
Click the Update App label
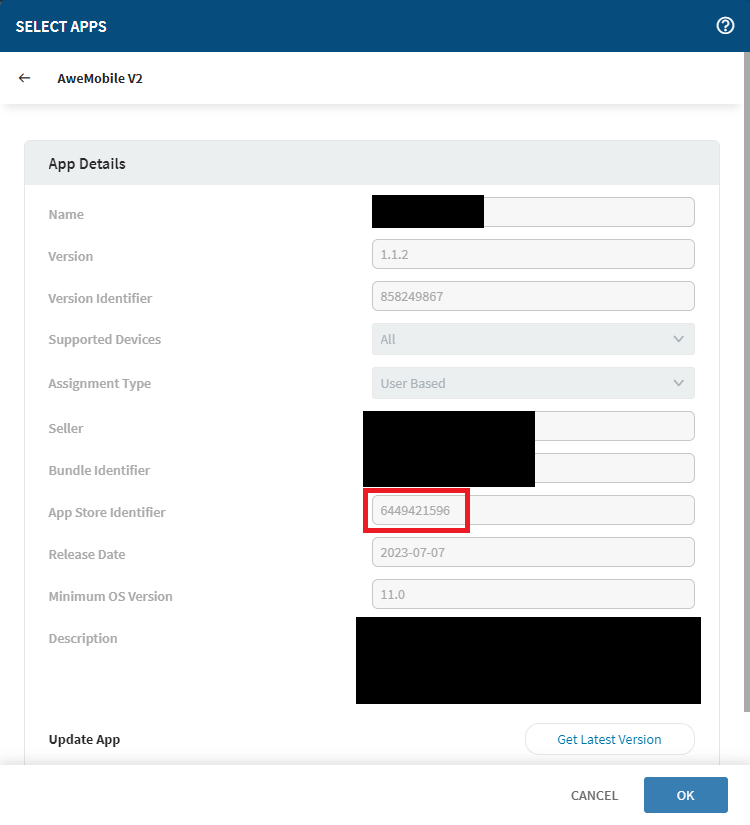[x=84, y=740]
